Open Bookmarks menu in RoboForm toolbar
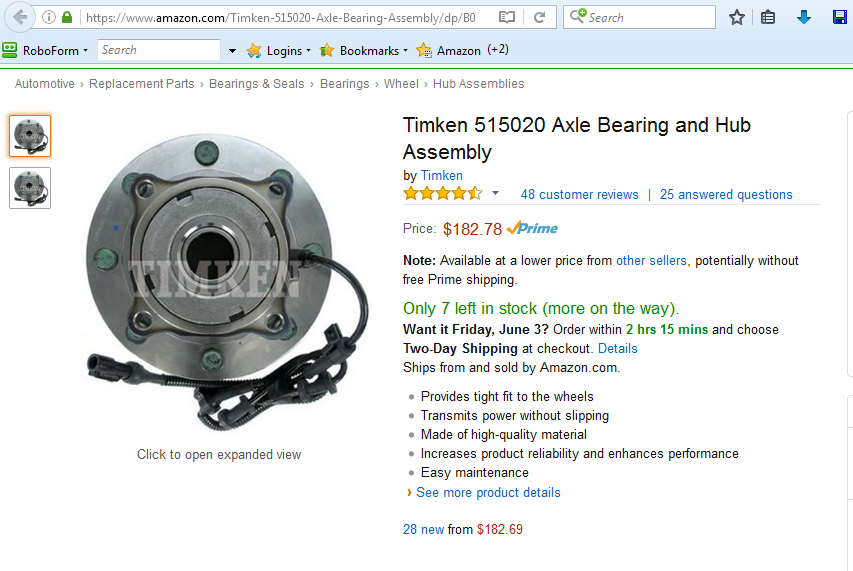Screen dimensions: 853x571 click(x=364, y=51)
